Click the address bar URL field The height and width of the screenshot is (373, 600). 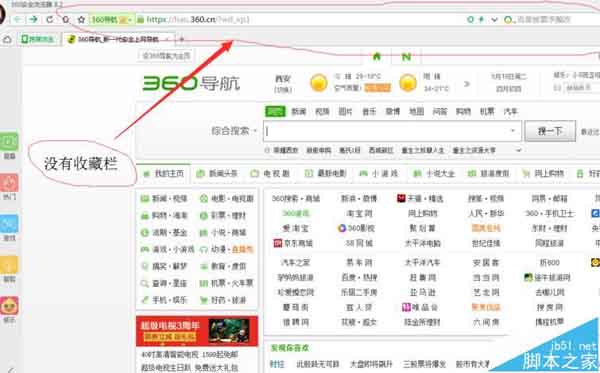[298, 19]
